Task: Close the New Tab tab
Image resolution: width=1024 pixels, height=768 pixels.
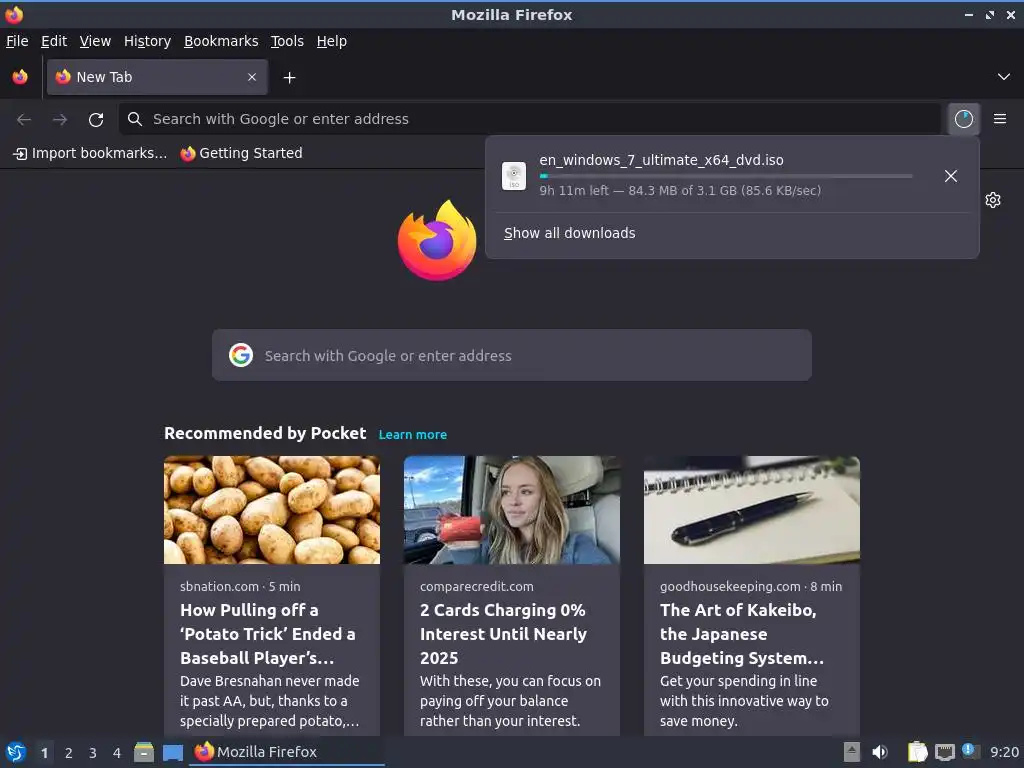Action: 252,77
